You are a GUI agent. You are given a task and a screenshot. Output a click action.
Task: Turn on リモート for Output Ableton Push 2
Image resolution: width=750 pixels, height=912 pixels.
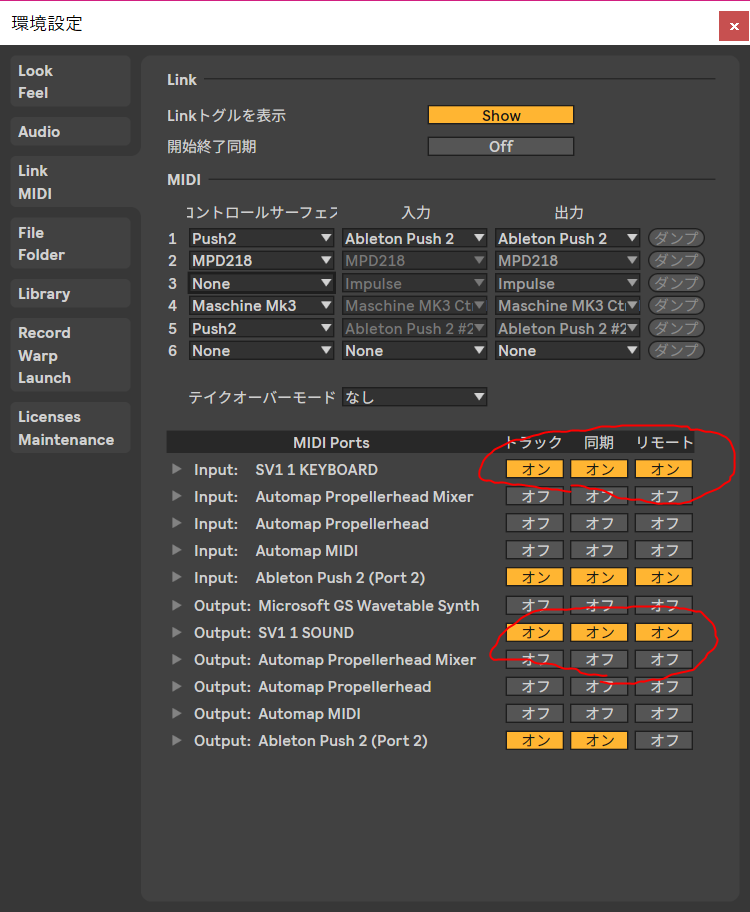[x=664, y=741]
